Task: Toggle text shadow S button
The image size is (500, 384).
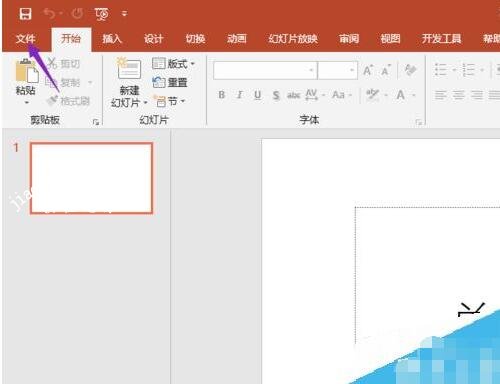Action: click(276, 95)
